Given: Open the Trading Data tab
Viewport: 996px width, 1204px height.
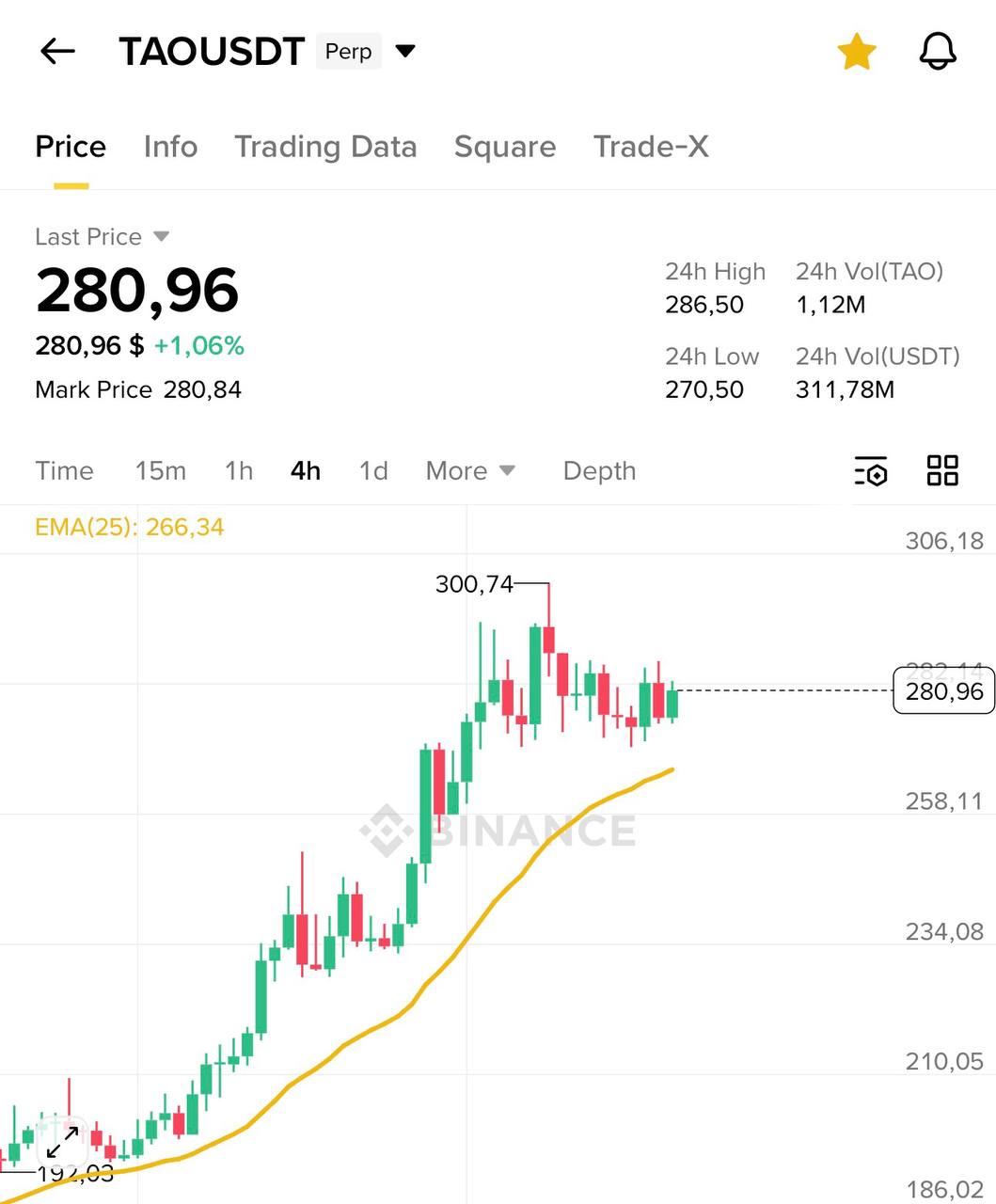Looking at the screenshot, I should click(x=325, y=147).
